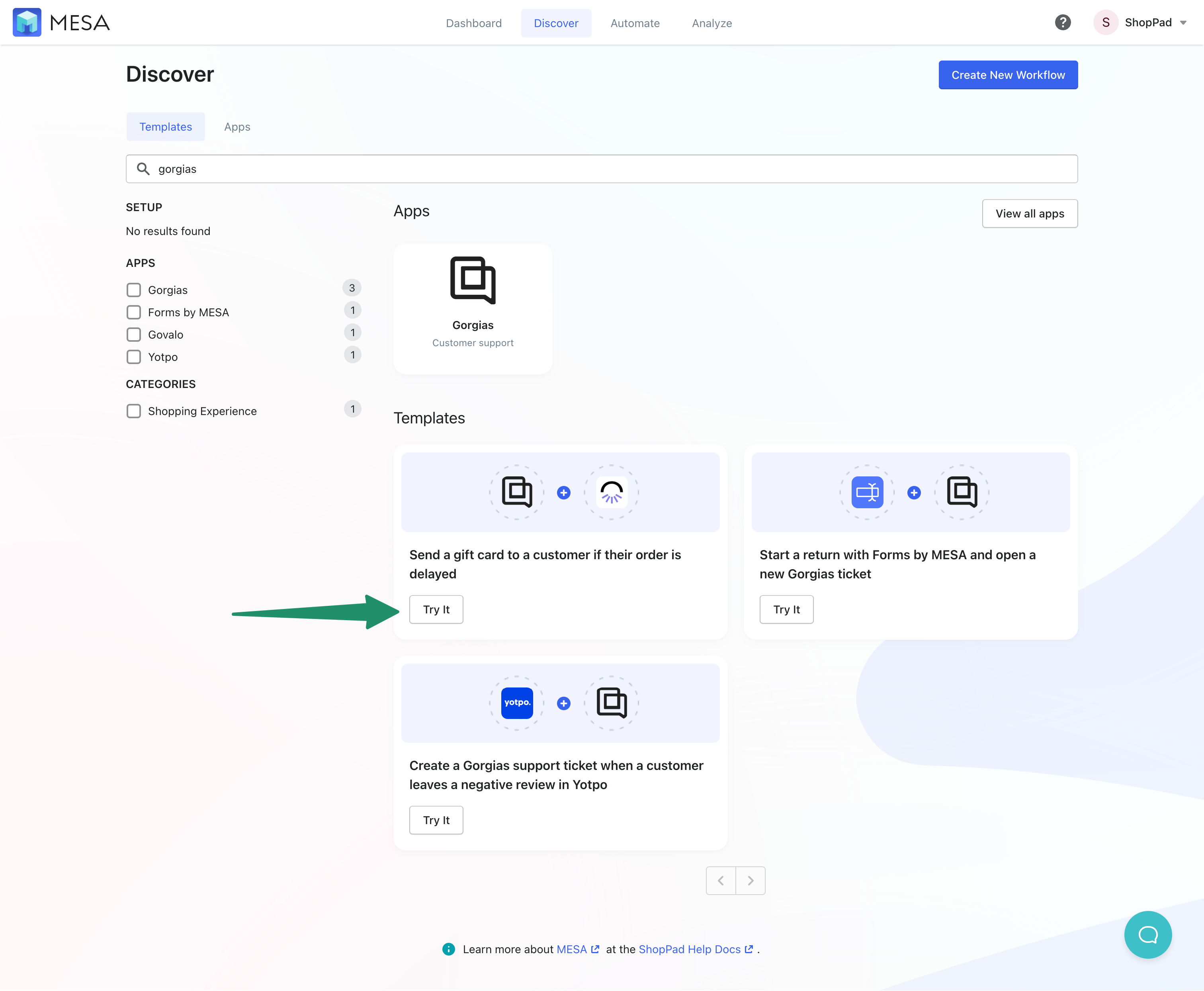Click the info icon in footer
Screen dimensions: 1204x991
448,949
